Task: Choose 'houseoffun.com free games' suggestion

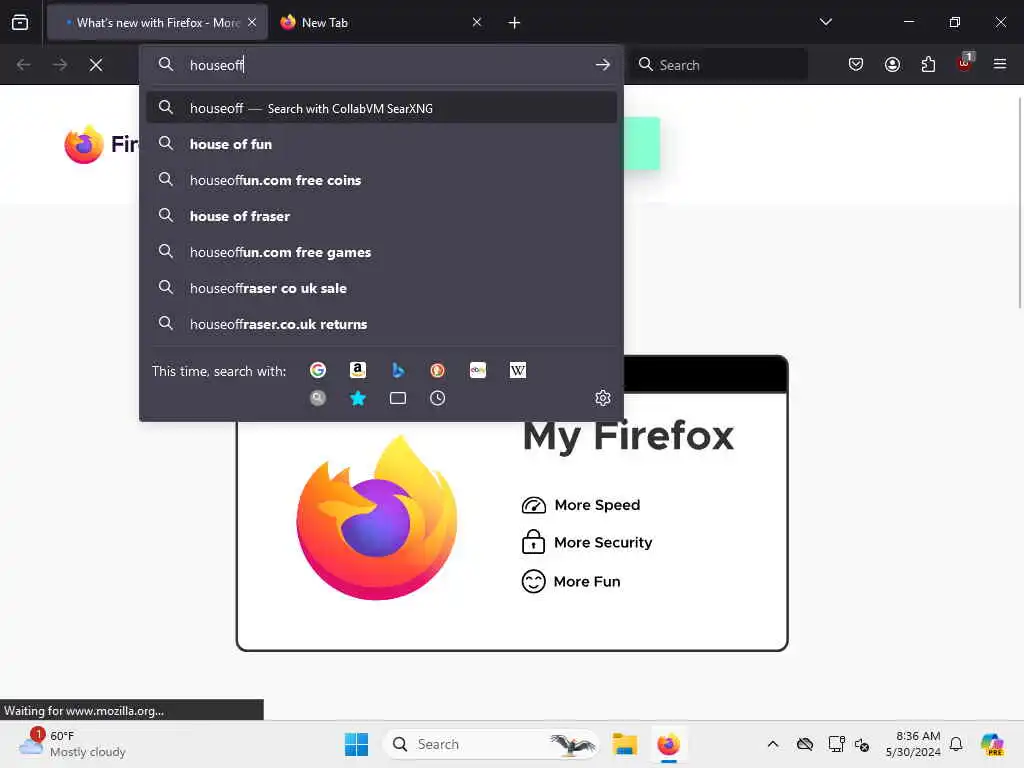Action: [x=381, y=251]
